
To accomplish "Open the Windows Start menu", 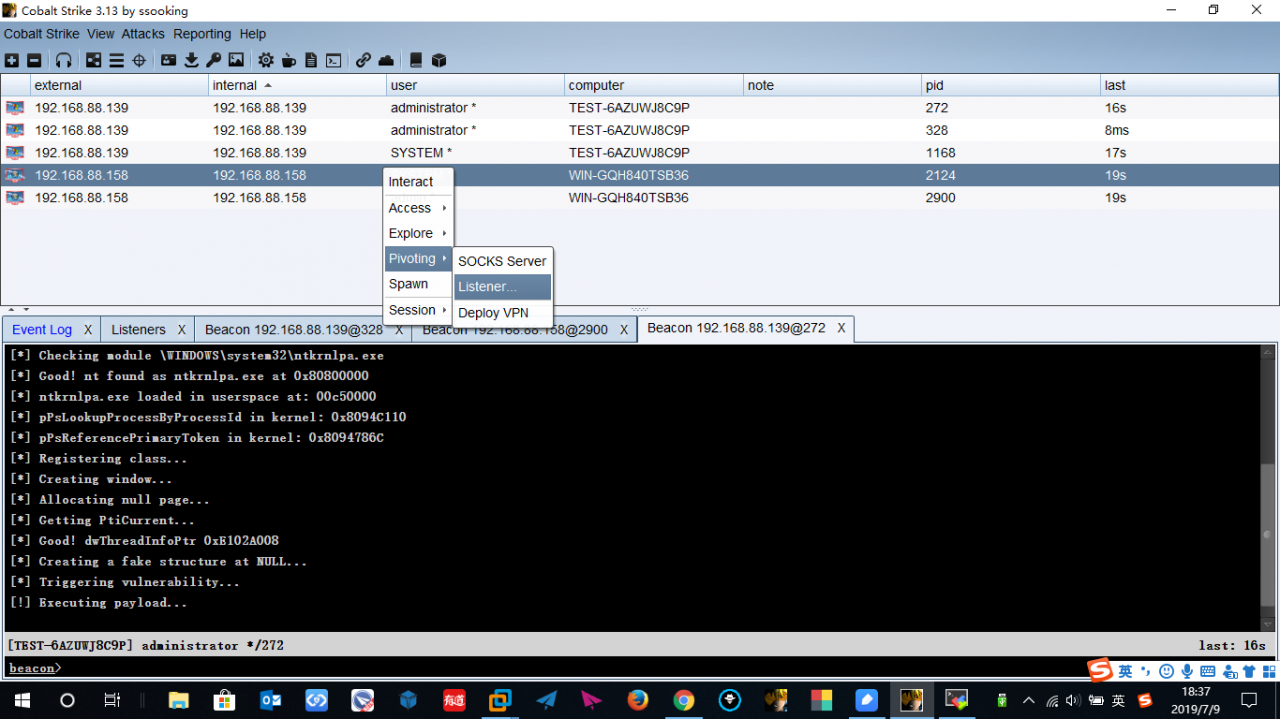I will click(22, 700).
